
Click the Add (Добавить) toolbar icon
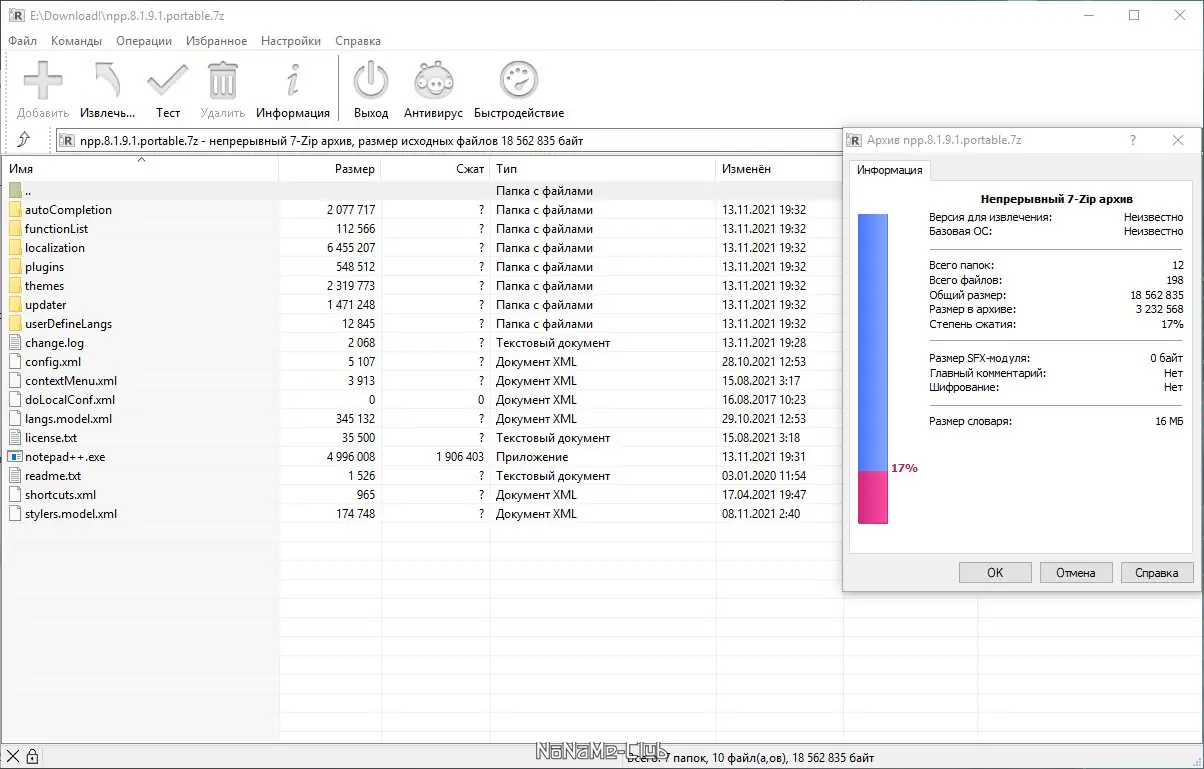click(43, 80)
